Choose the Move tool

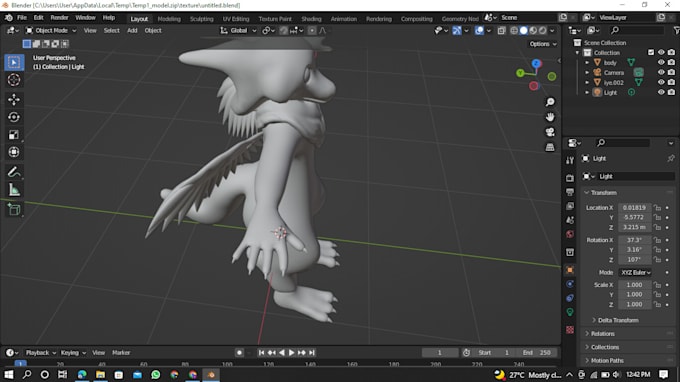click(x=14, y=99)
